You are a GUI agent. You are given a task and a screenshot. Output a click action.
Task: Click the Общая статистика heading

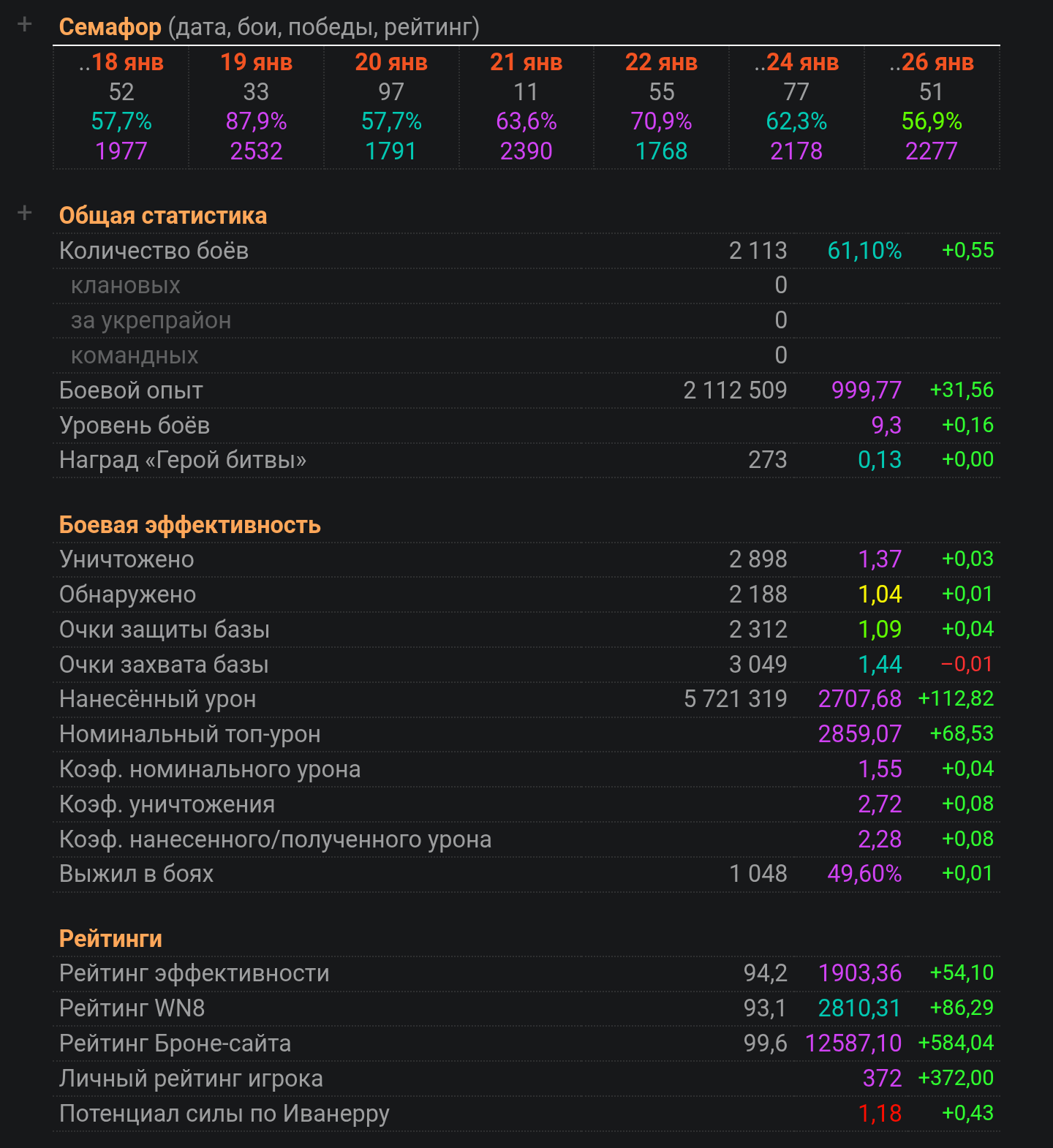point(162,216)
